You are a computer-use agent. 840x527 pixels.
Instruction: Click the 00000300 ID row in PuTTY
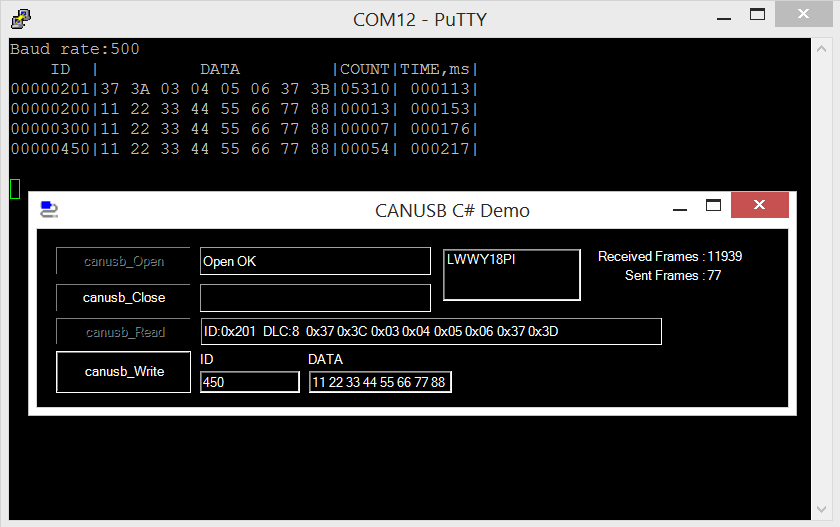[244, 129]
